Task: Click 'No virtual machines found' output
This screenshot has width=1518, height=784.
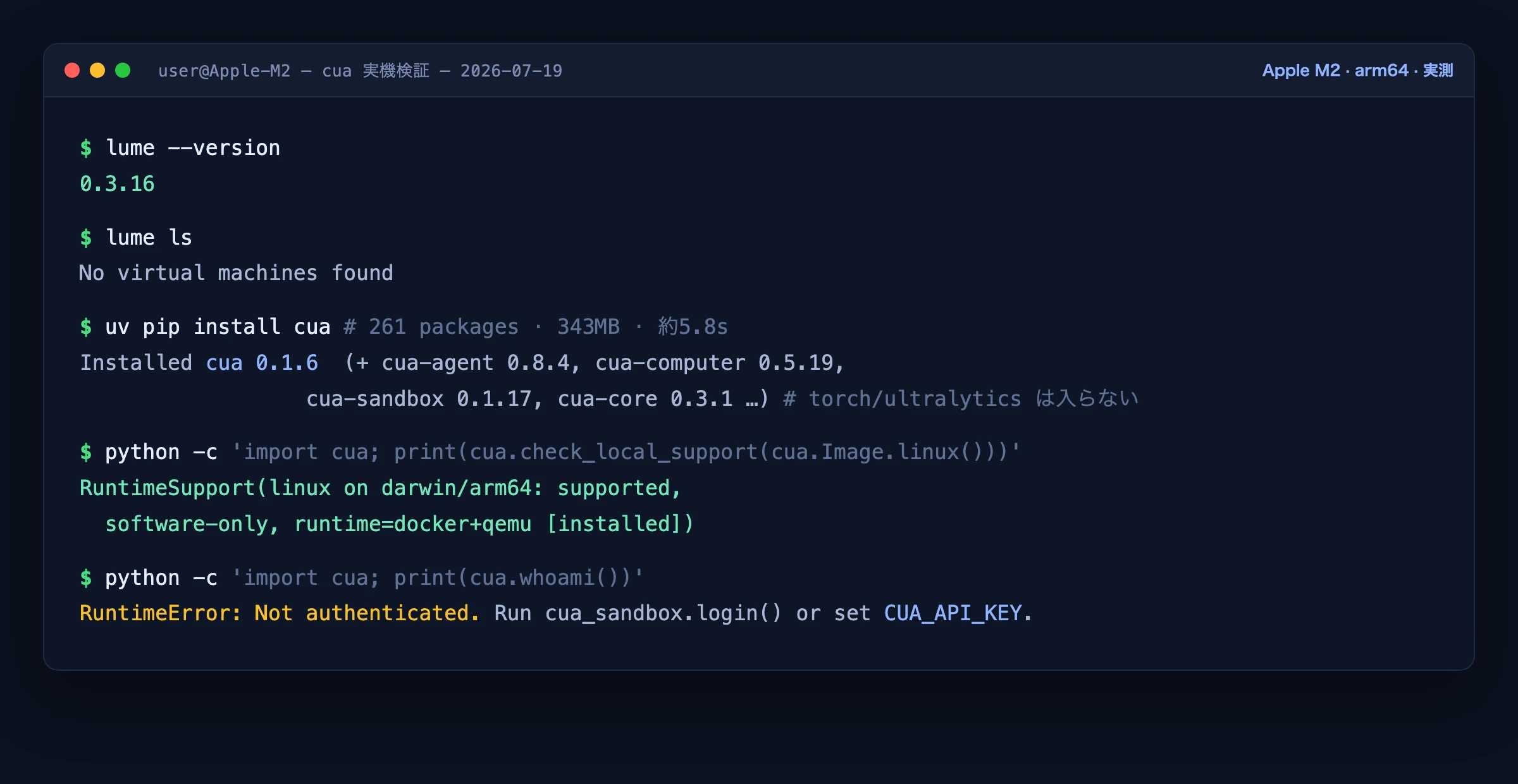Action: coord(236,273)
